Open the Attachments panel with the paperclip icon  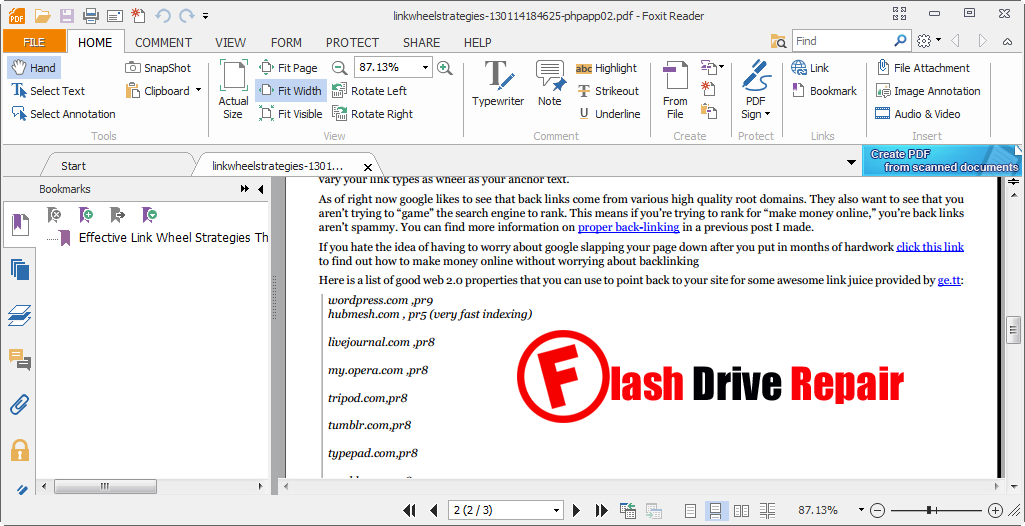click(x=20, y=405)
